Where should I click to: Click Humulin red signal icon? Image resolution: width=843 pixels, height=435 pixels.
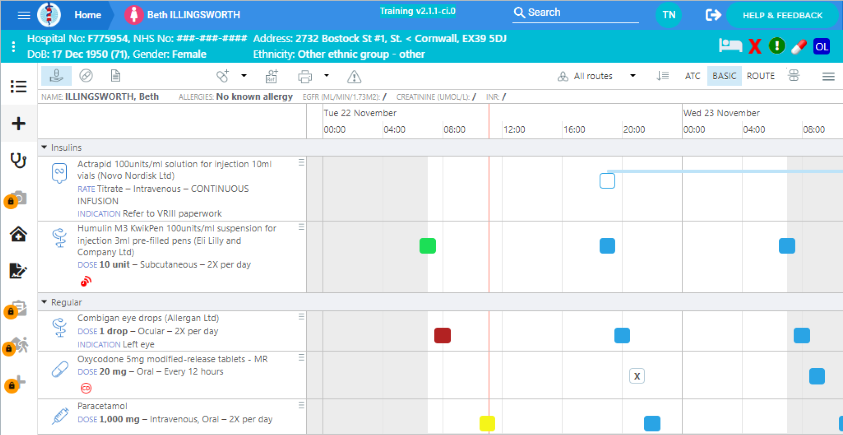coord(85,281)
